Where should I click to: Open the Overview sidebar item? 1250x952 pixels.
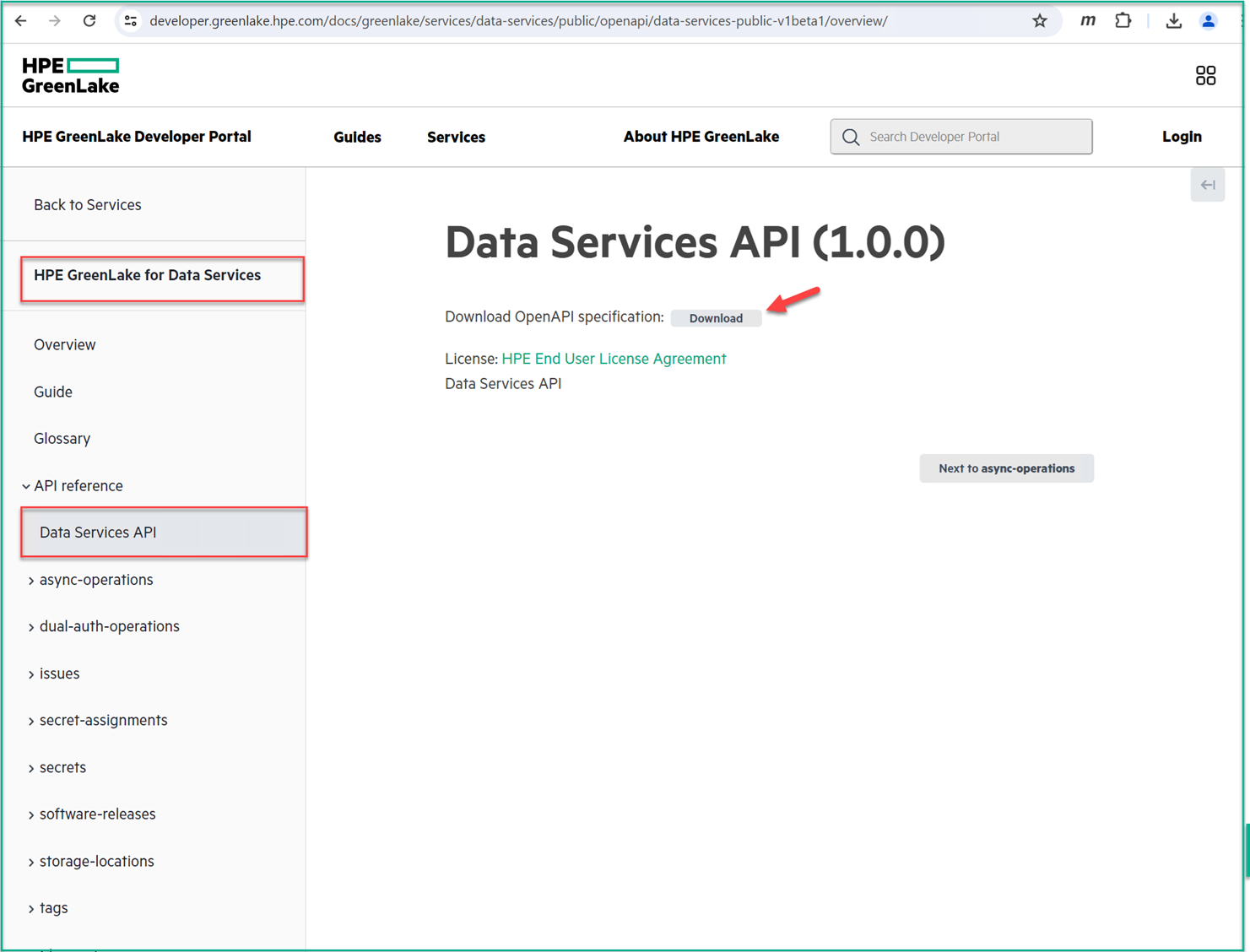(x=65, y=345)
